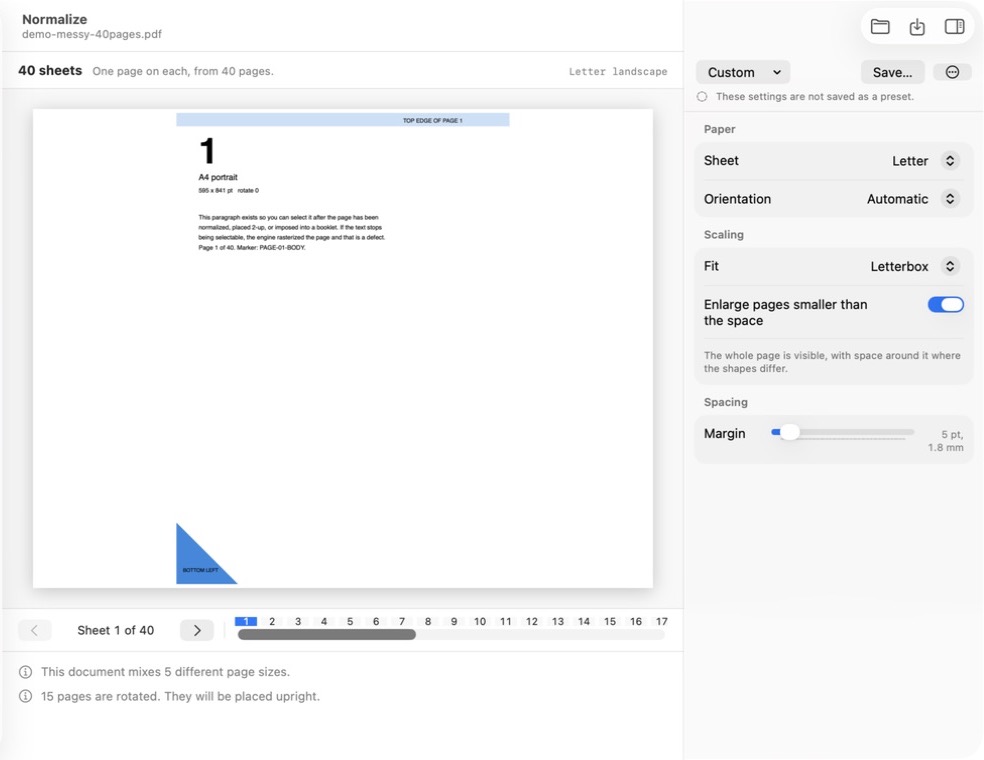Jump to sheet 12 in the strip

pyautogui.click(x=532, y=621)
